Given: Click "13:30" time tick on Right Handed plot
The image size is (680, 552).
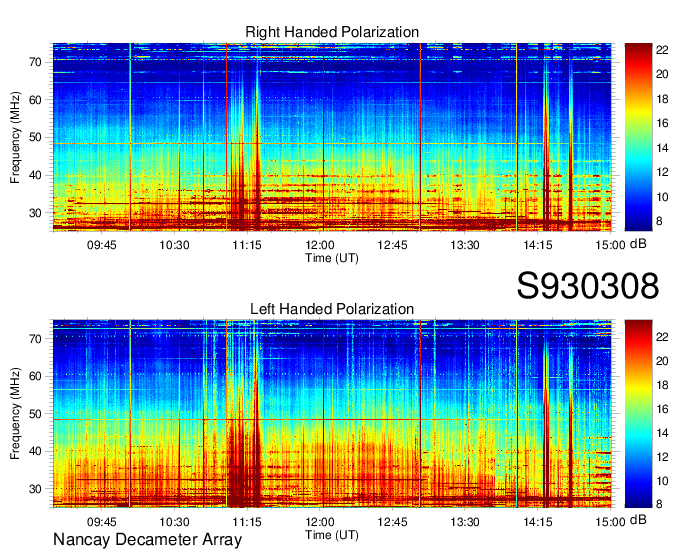Looking at the screenshot, I should pyautogui.click(x=465, y=245).
